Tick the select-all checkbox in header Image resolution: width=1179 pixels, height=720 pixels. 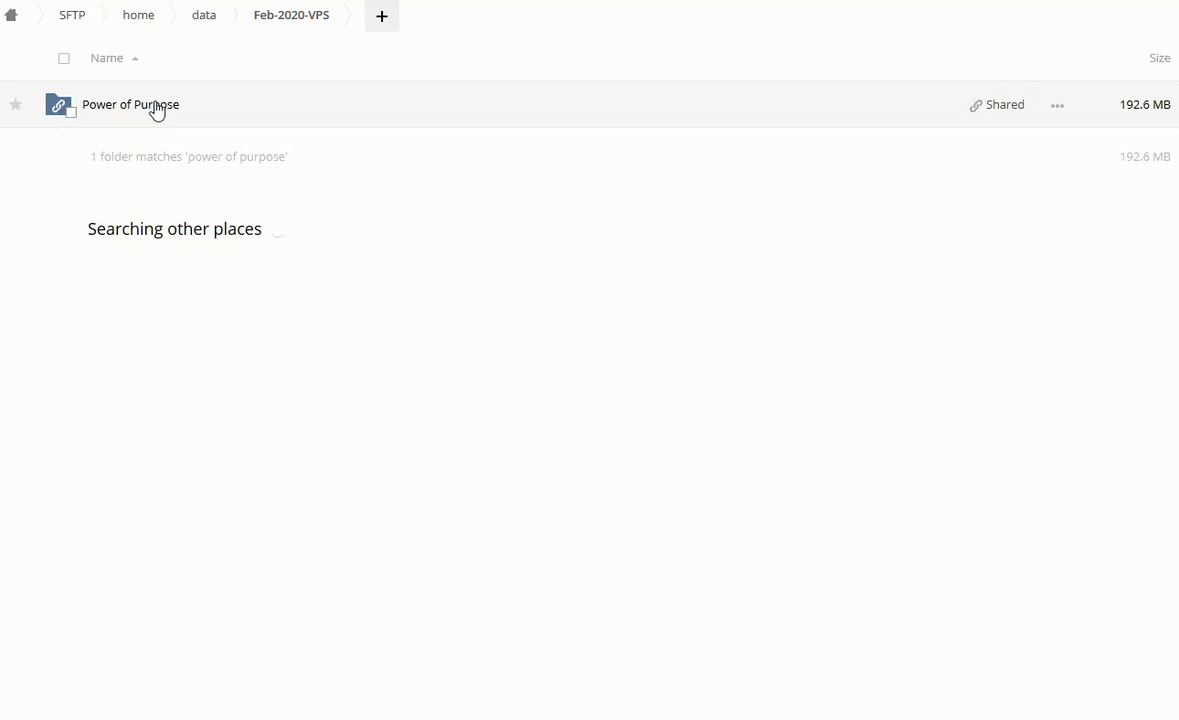tap(64, 58)
